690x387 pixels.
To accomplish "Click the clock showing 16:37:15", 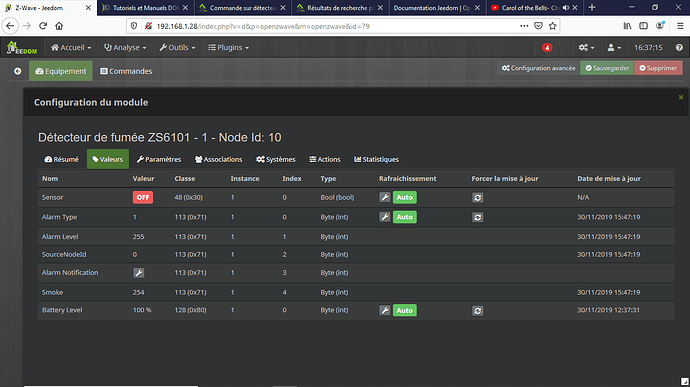I will pyautogui.click(x=648, y=48).
